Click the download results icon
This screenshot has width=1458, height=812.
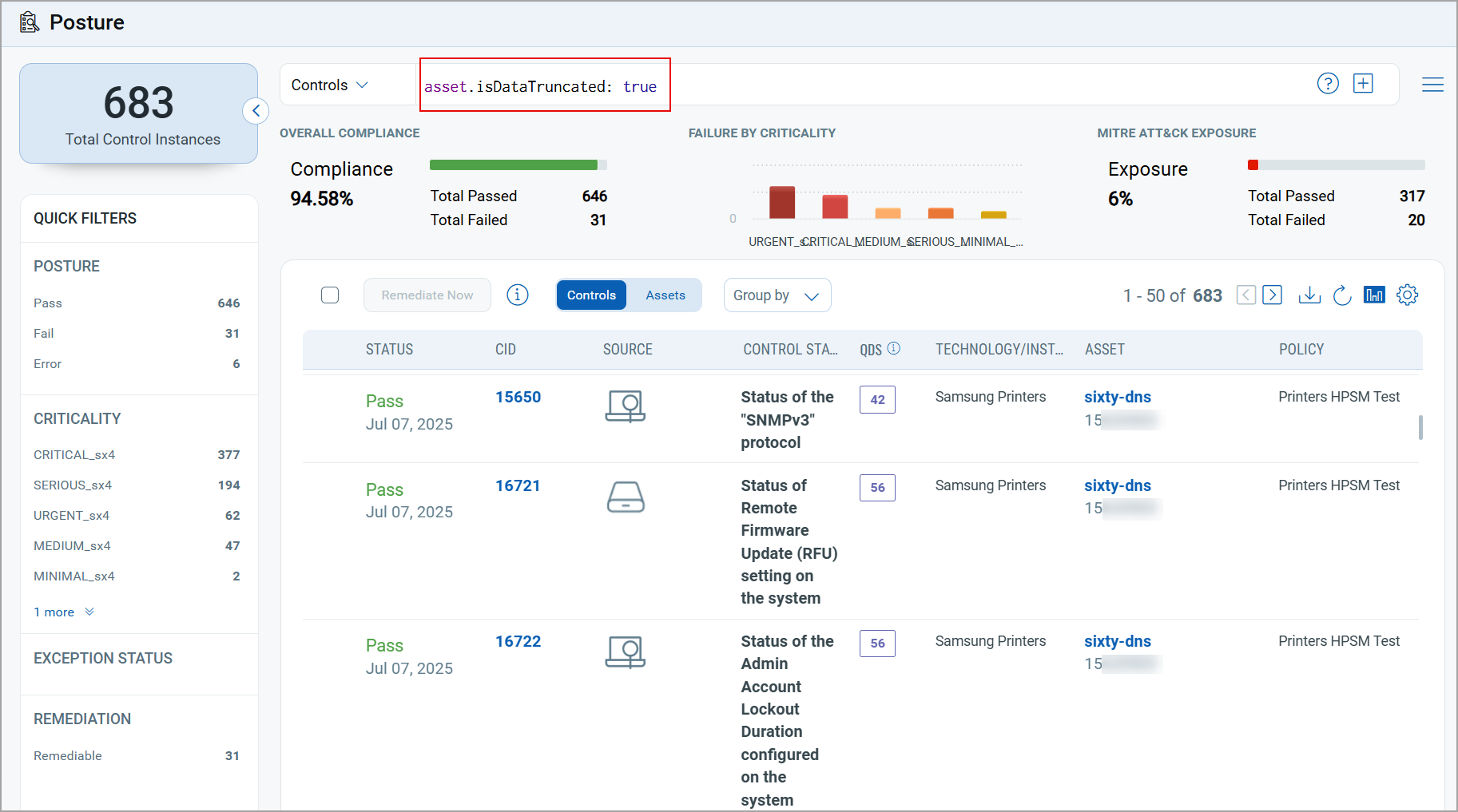click(x=1309, y=295)
